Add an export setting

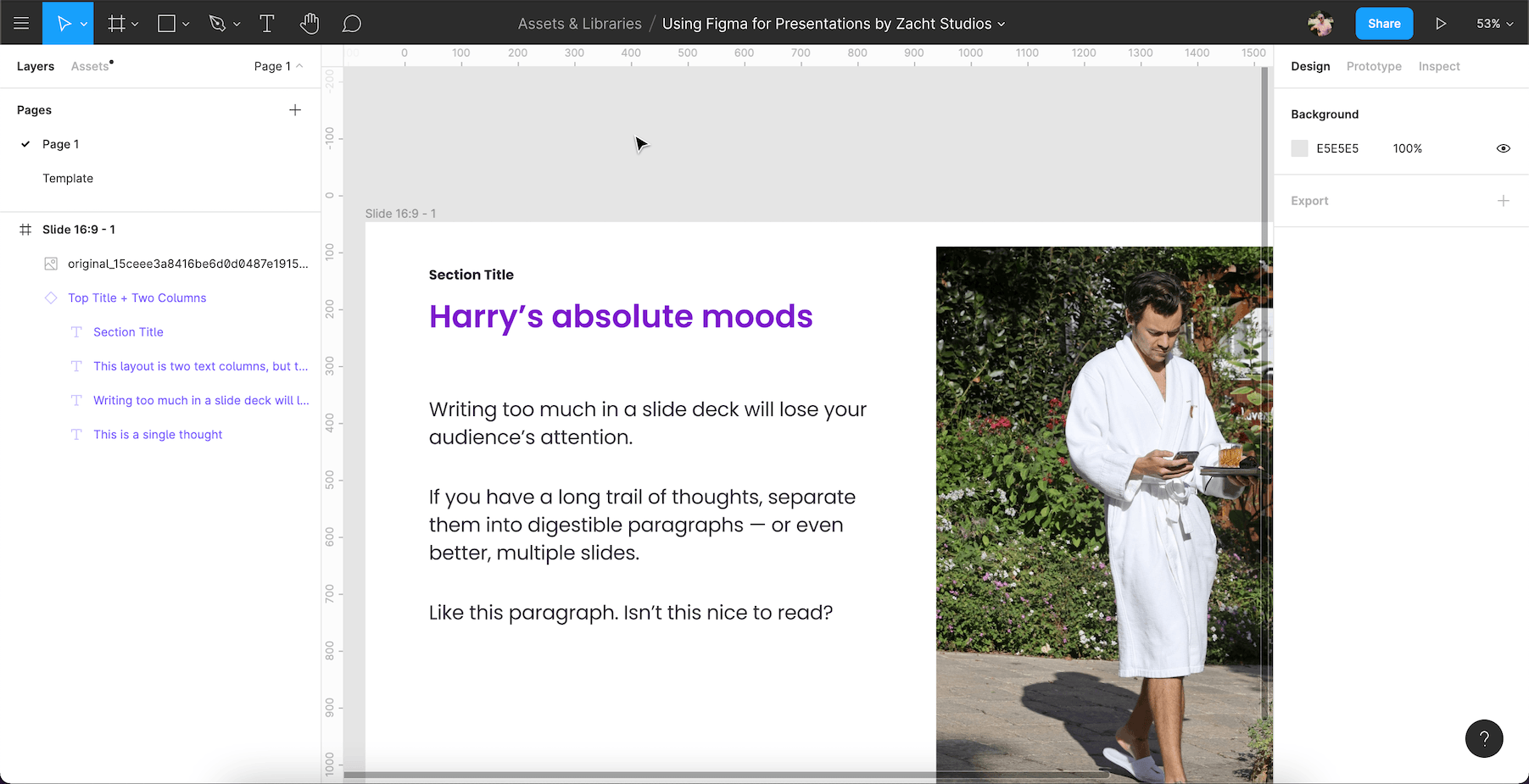click(1504, 201)
